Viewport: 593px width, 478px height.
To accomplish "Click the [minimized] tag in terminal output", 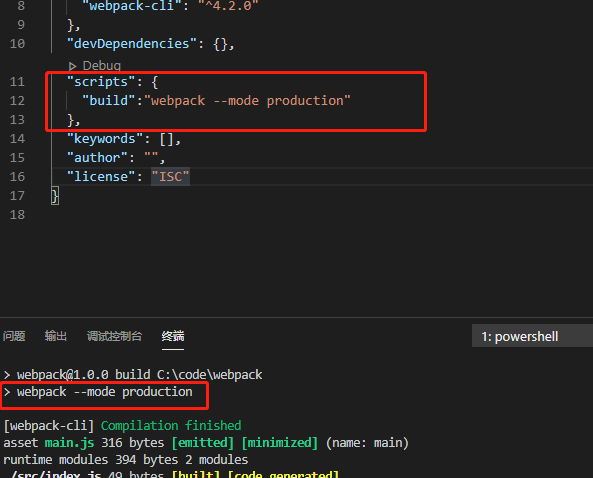I will 280,443.
